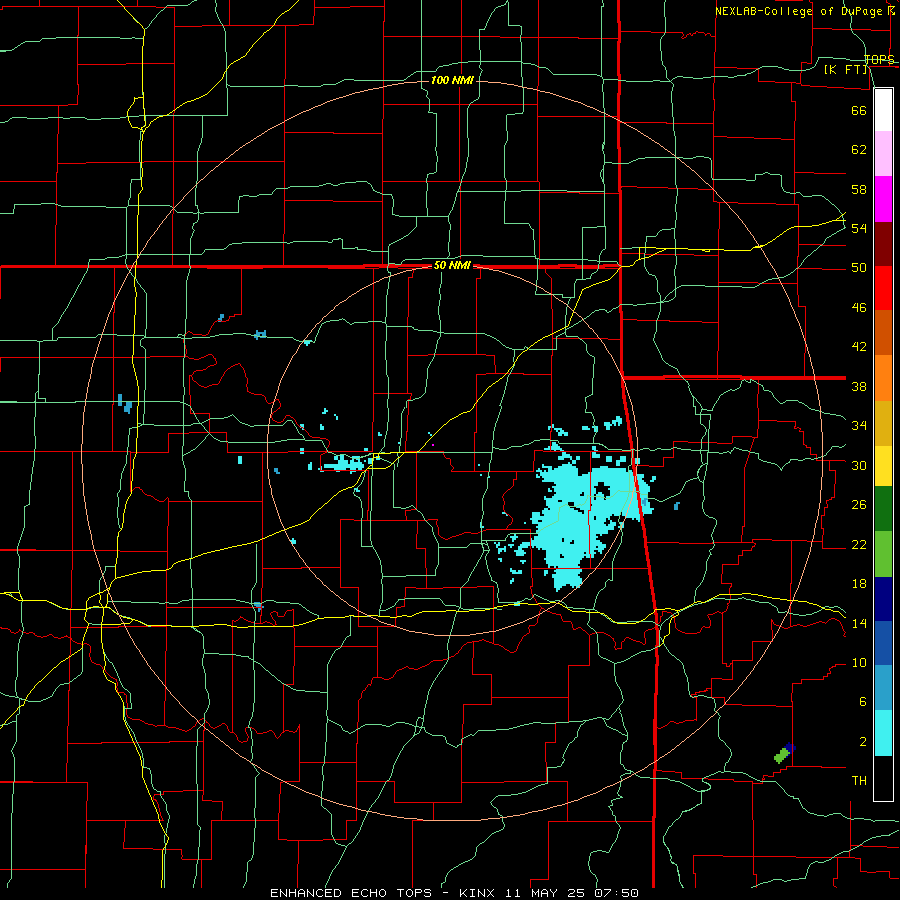The image size is (900, 900).
Task: Select the dark red legend swatch
Action: (883, 244)
